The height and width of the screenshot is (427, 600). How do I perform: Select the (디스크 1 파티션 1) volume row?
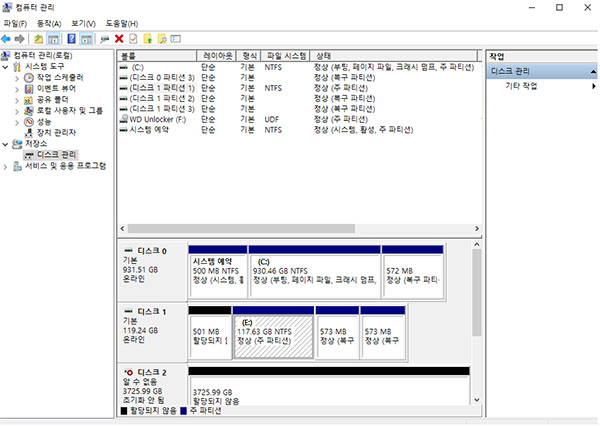point(298,88)
